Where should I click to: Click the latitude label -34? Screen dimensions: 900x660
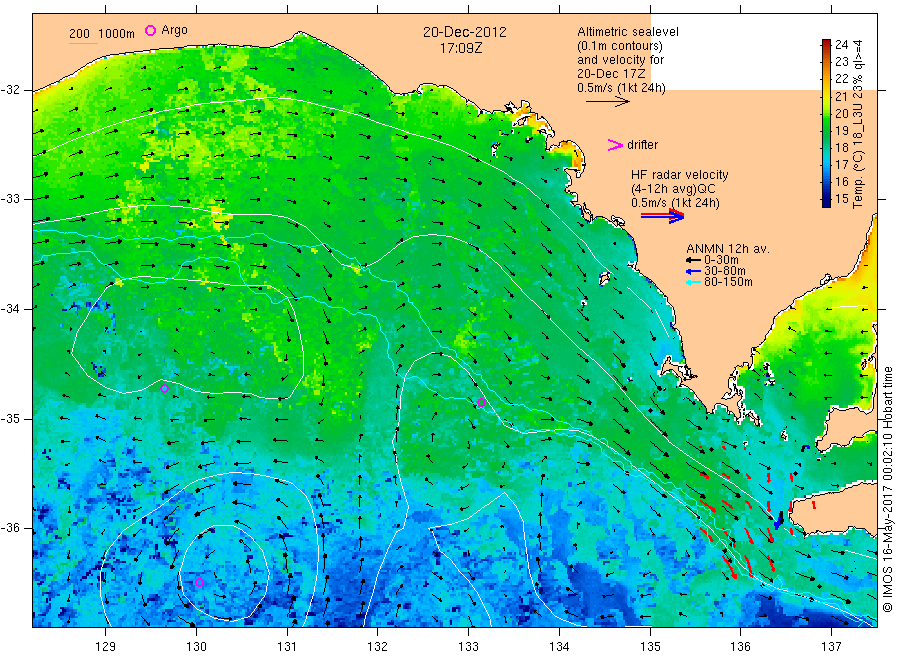[x=10, y=309]
